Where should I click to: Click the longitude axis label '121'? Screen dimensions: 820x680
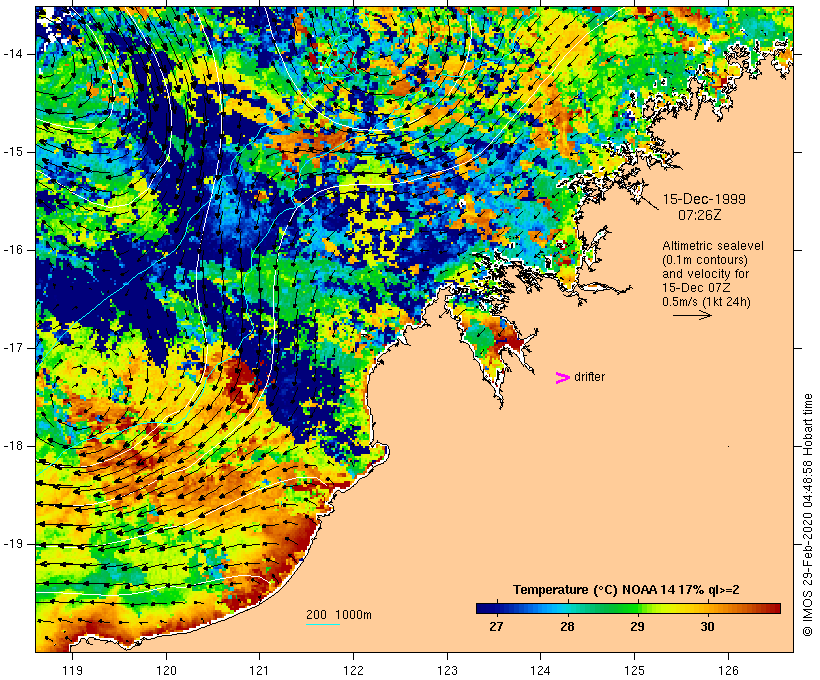[x=259, y=670]
